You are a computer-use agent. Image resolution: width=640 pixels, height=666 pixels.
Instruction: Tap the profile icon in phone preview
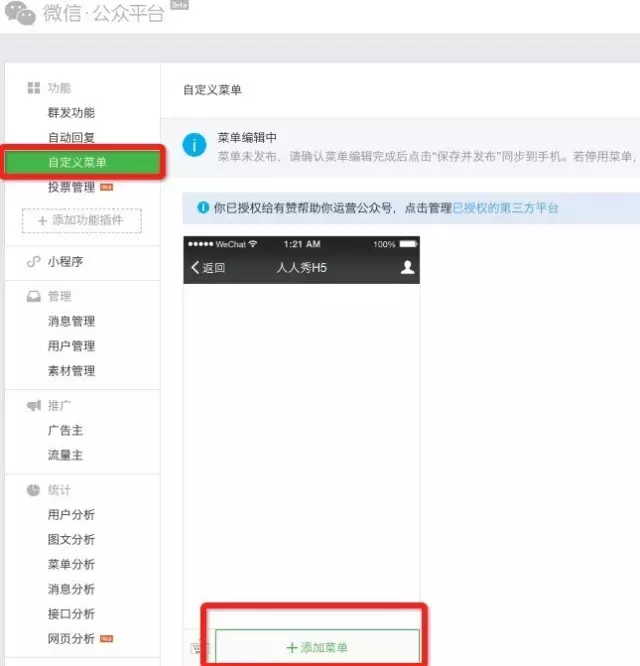(407, 267)
